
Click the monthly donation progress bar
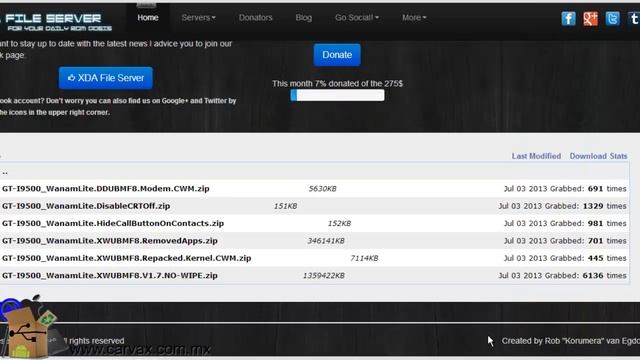337,96
